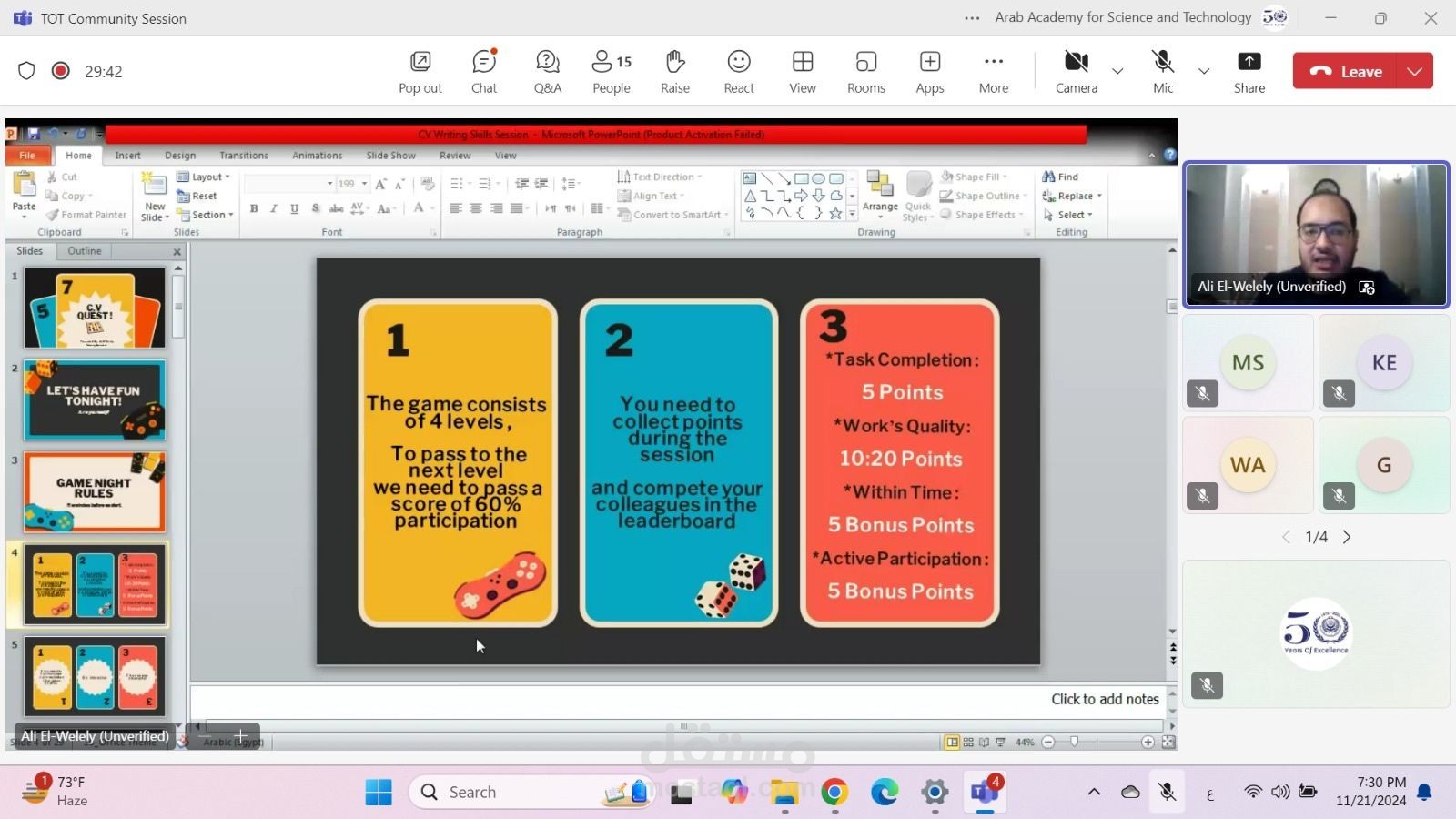Click the Arrange button
This screenshot has width=1456, height=819.
coord(880,194)
